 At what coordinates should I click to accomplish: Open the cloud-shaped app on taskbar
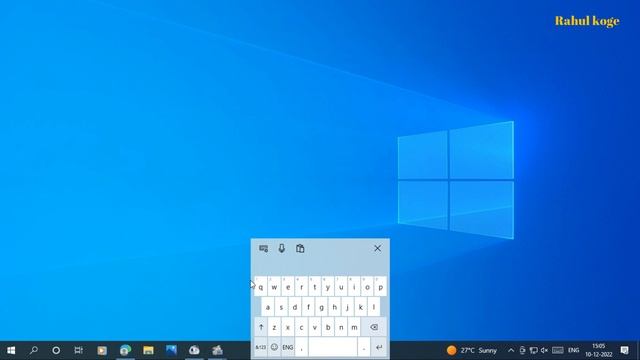pyautogui.click(x=194, y=350)
